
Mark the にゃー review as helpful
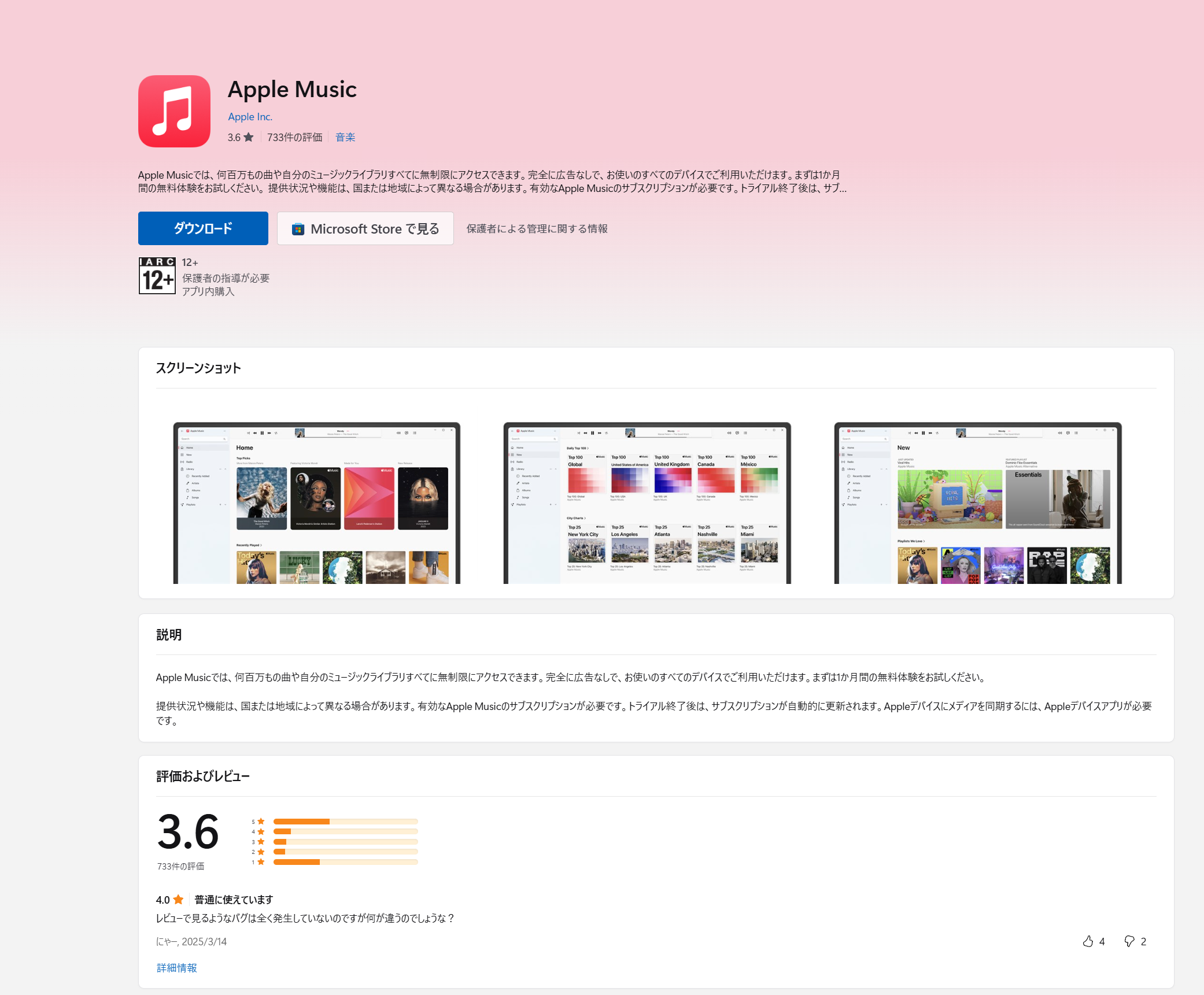pos(1094,942)
